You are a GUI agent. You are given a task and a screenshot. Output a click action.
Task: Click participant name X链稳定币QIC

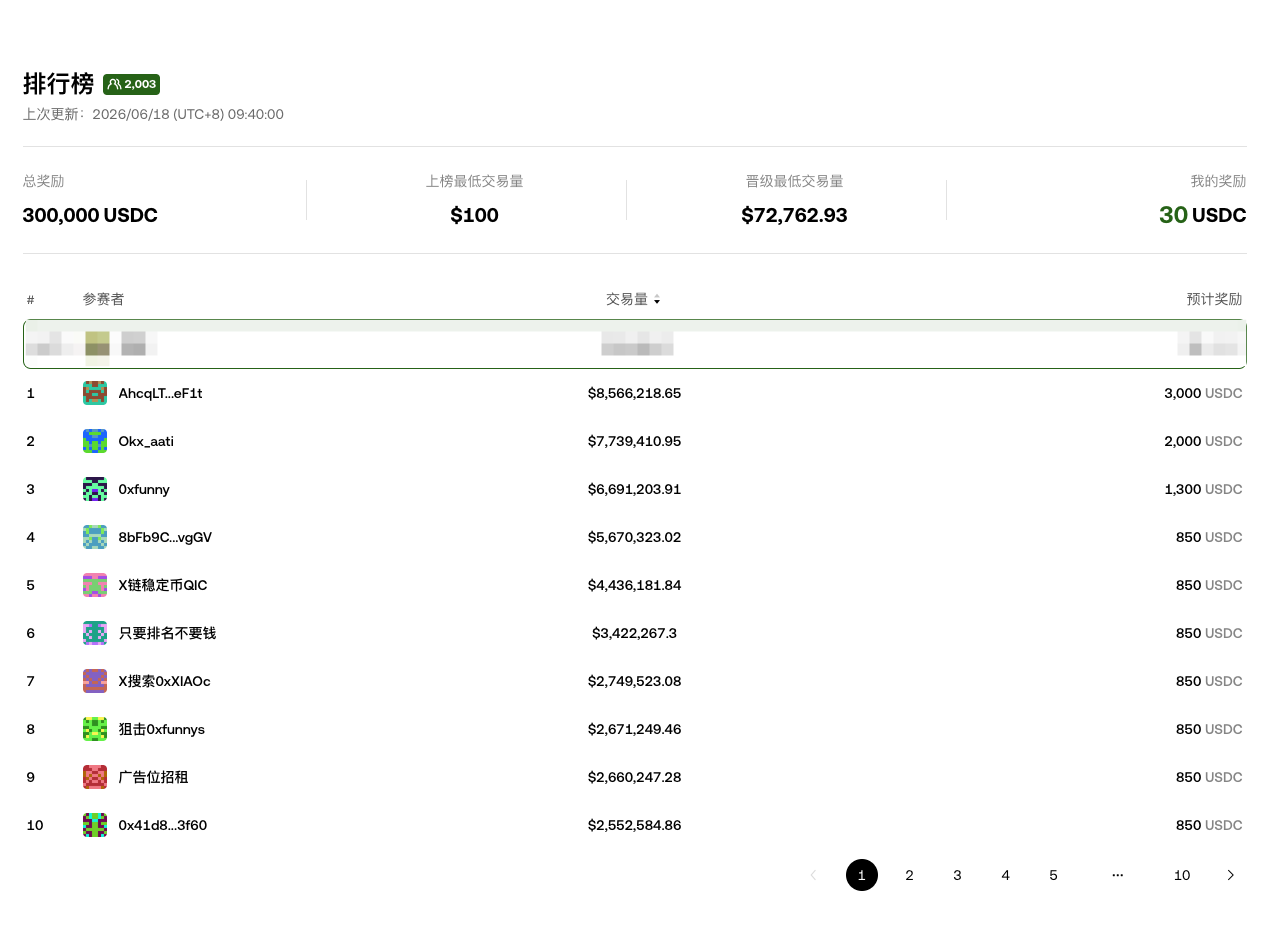pos(163,585)
